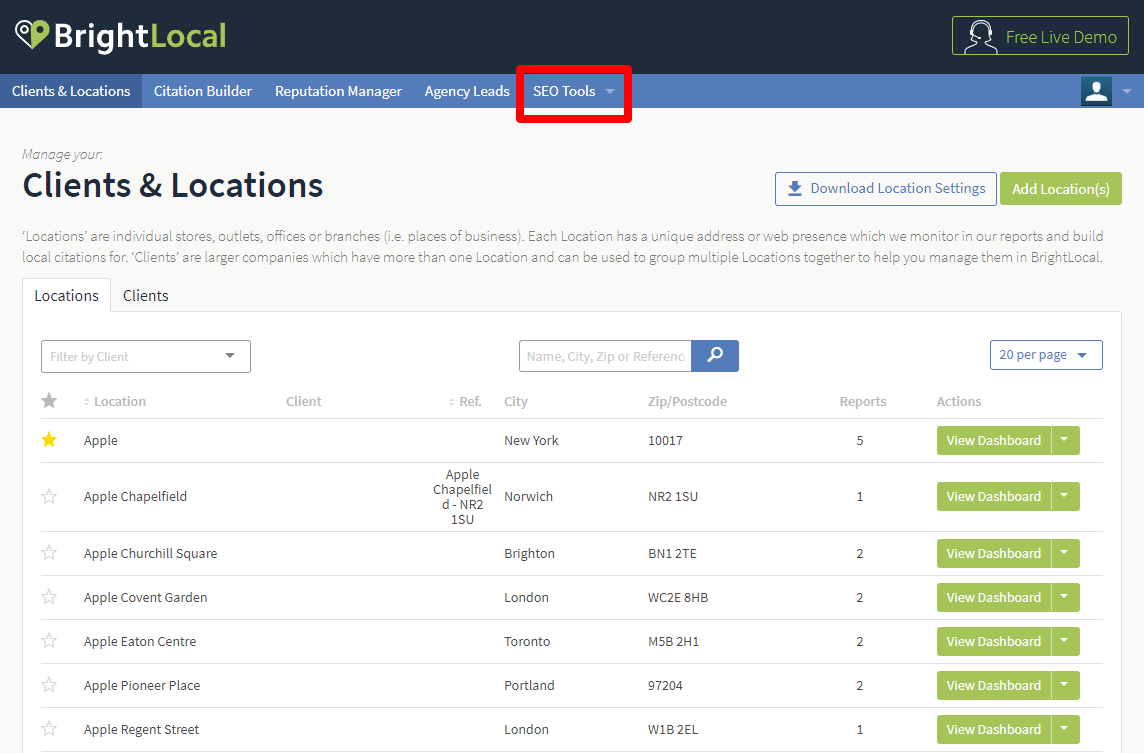Expand the Filter by Client dropdown

point(146,356)
